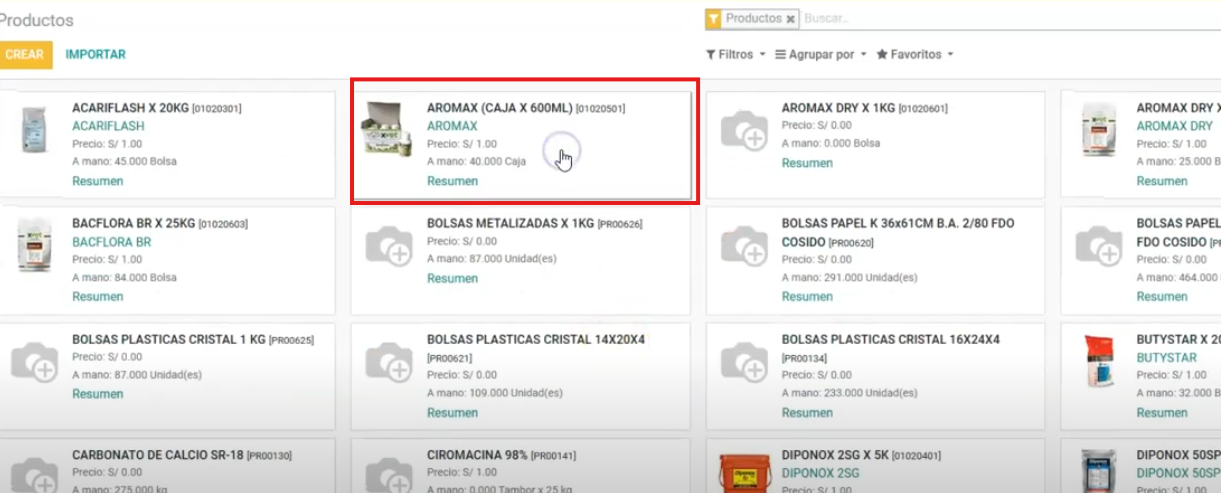Click CIROMACINA 98% placeholder camera icon

click(x=389, y=474)
